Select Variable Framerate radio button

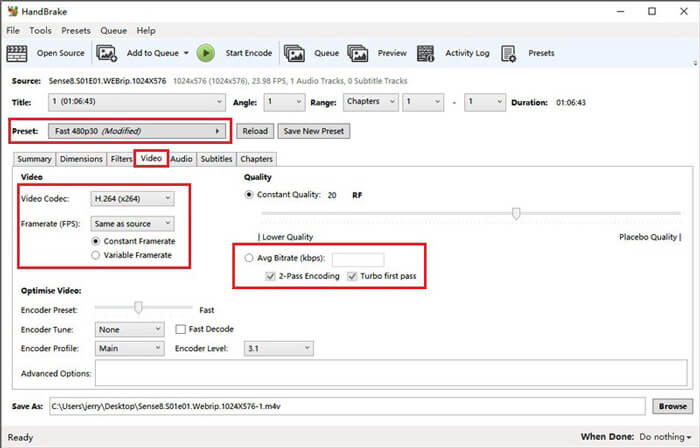click(x=96, y=255)
